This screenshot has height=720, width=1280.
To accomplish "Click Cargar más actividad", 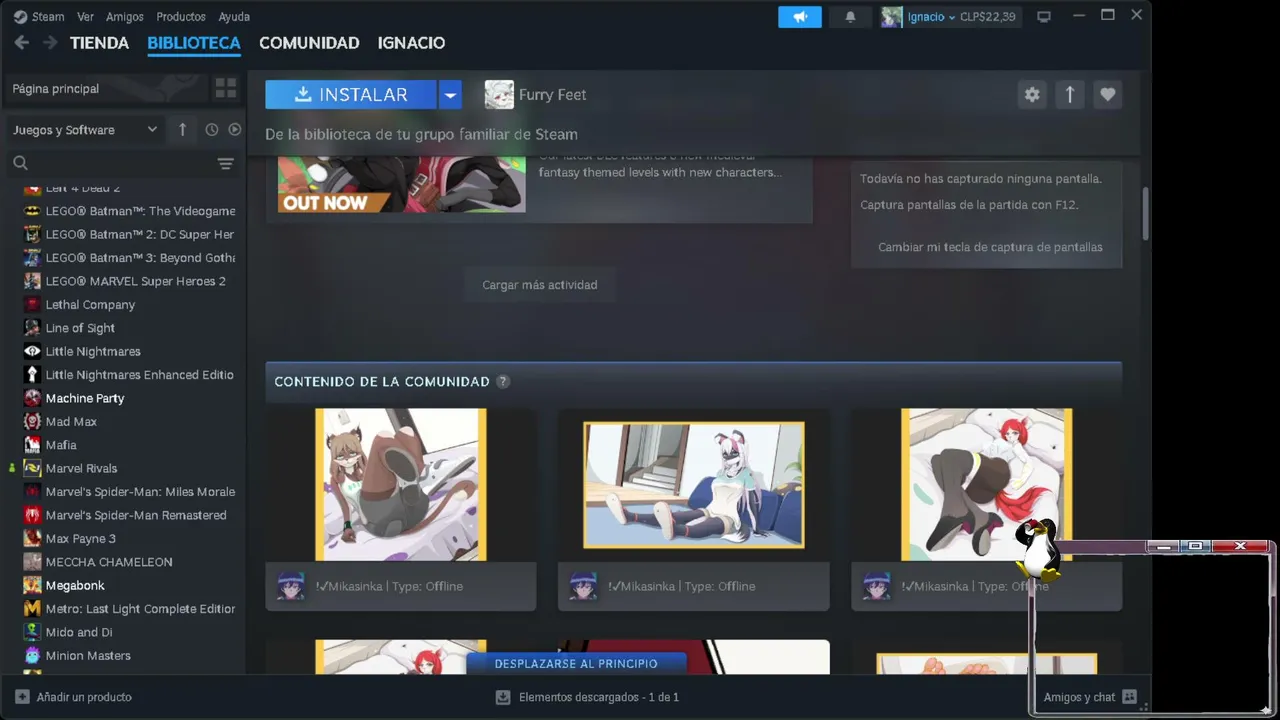I will tap(540, 285).
